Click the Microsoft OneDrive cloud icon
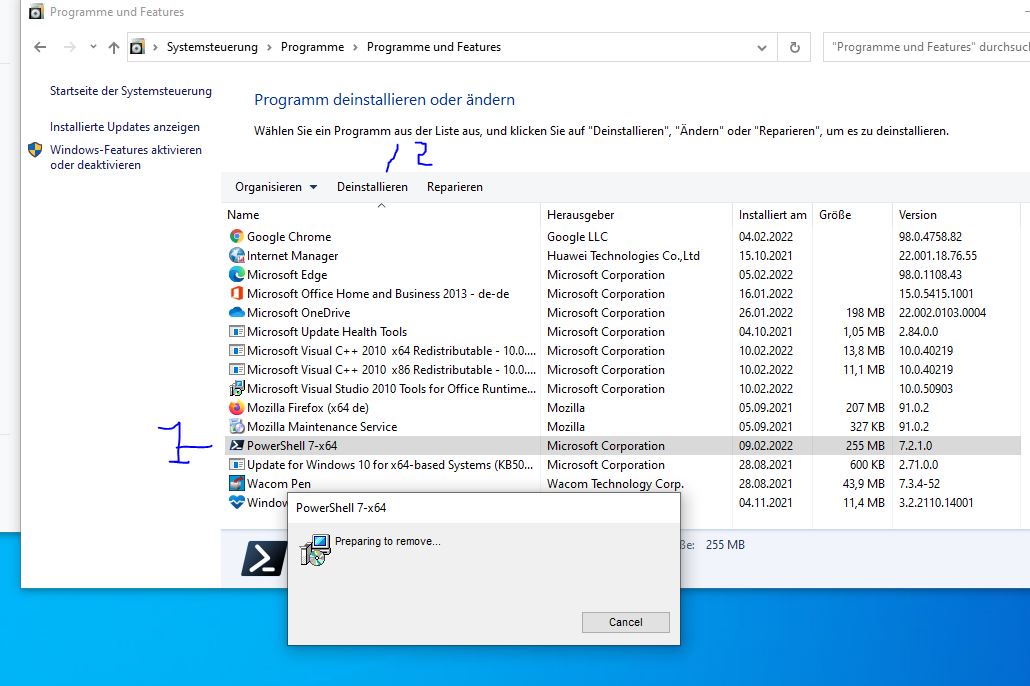1030x686 pixels. [x=236, y=313]
